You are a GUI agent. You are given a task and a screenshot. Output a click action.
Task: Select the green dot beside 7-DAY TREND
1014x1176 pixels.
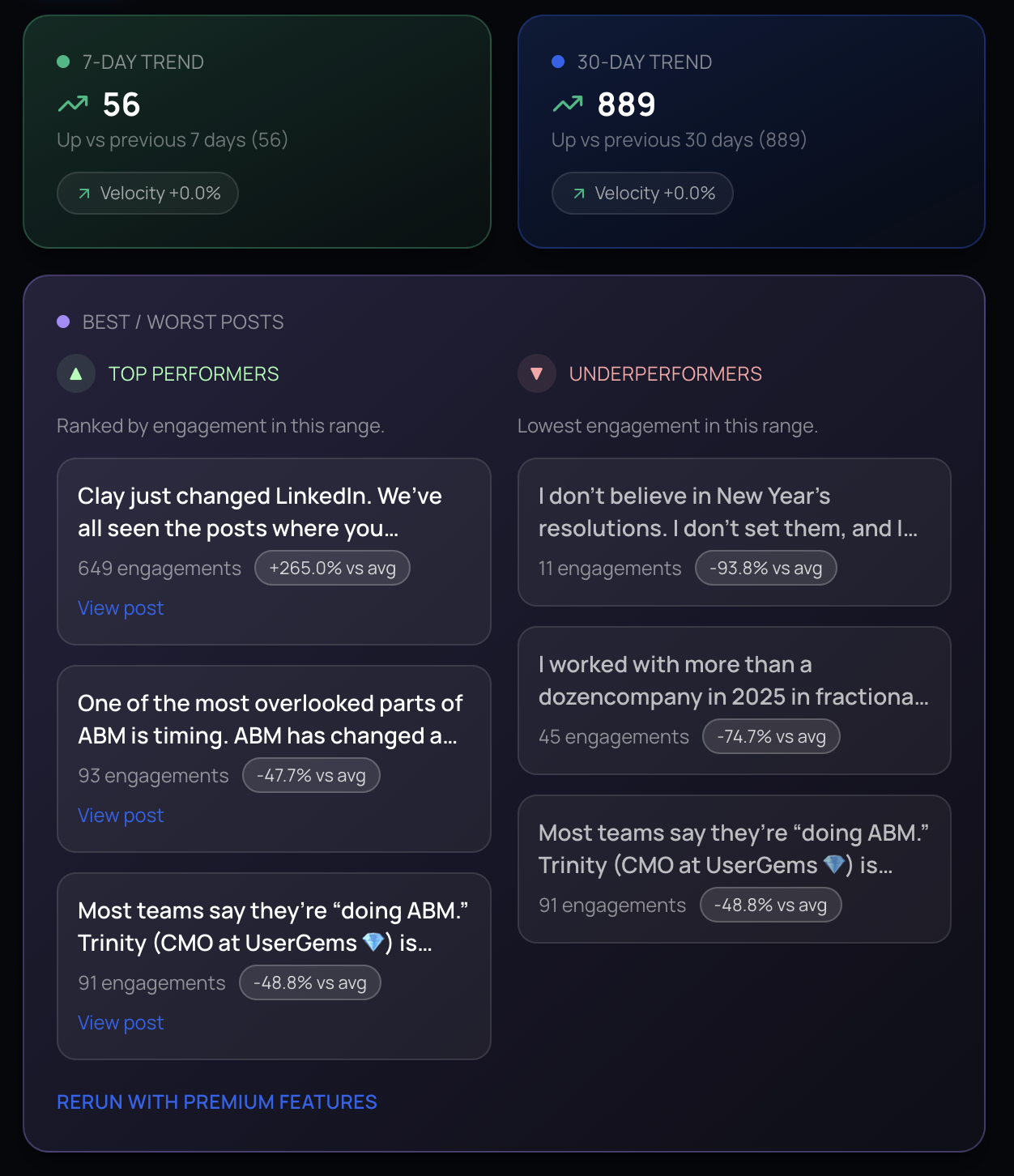click(x=62, y=61)
